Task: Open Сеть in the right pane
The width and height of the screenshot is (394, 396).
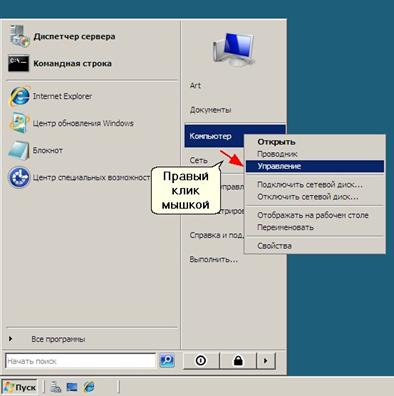Action: pyautogui.click(x=198, y=160)
